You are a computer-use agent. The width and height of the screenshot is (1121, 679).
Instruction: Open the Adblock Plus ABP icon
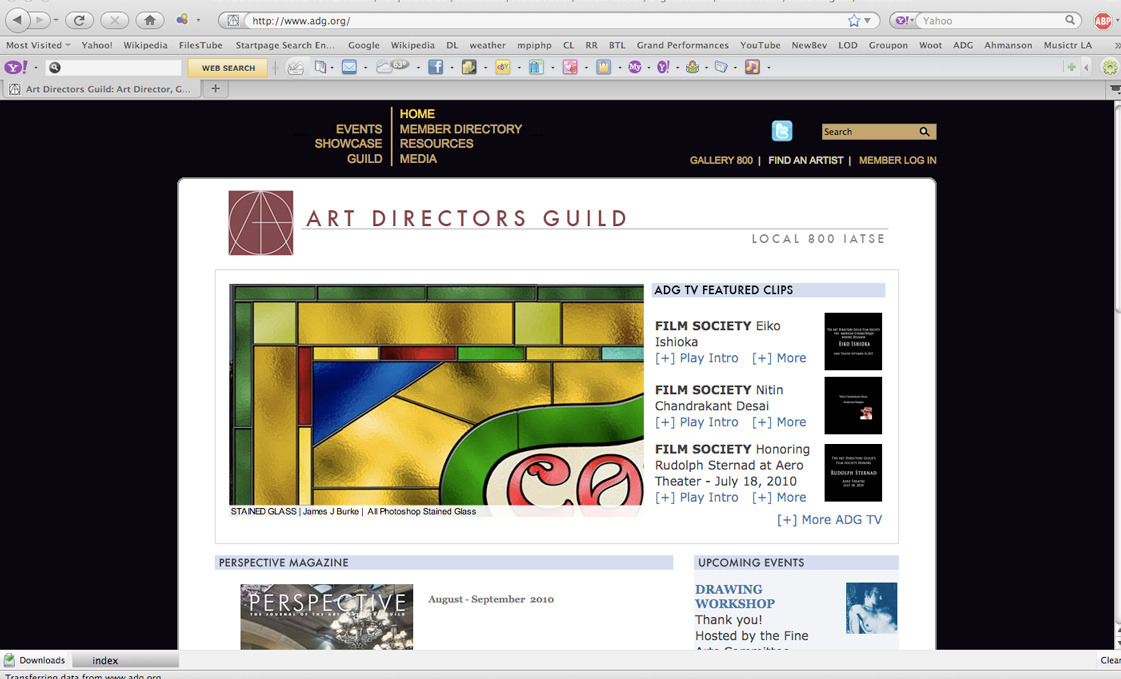pyautogui.click(x=1103, y=21)
